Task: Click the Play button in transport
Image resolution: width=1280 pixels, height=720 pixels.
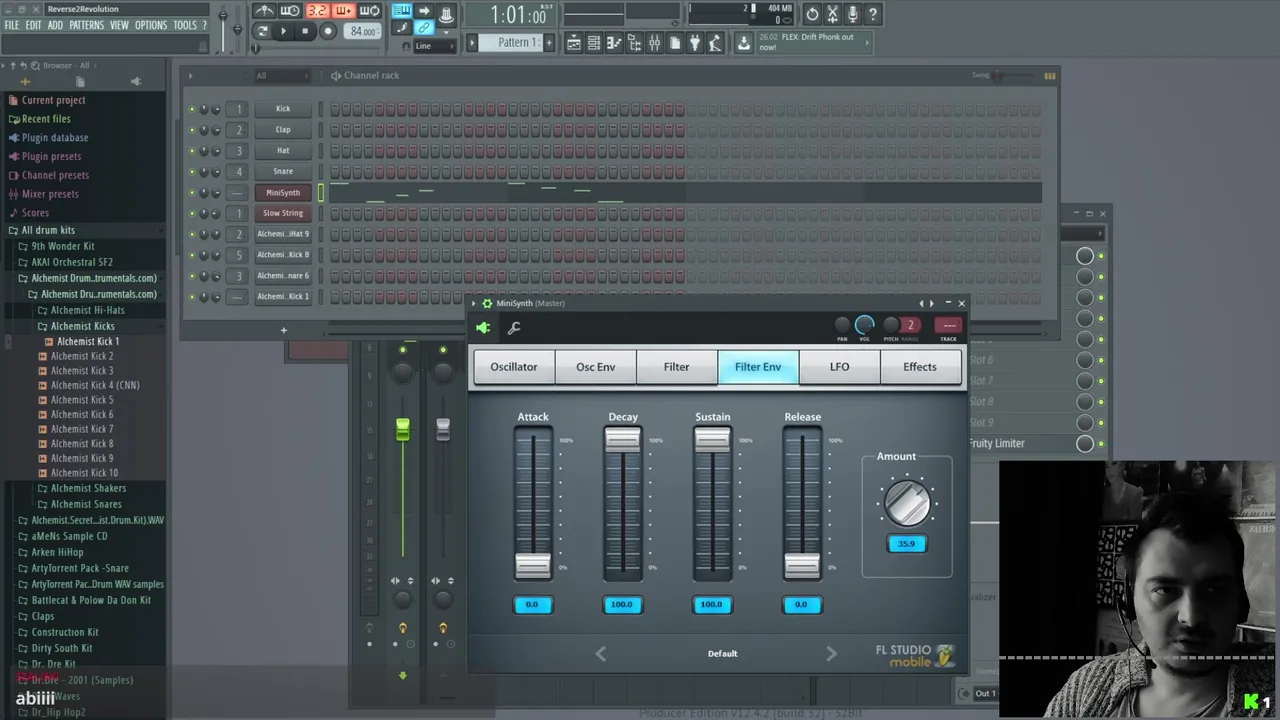Action: pos(283,31)
